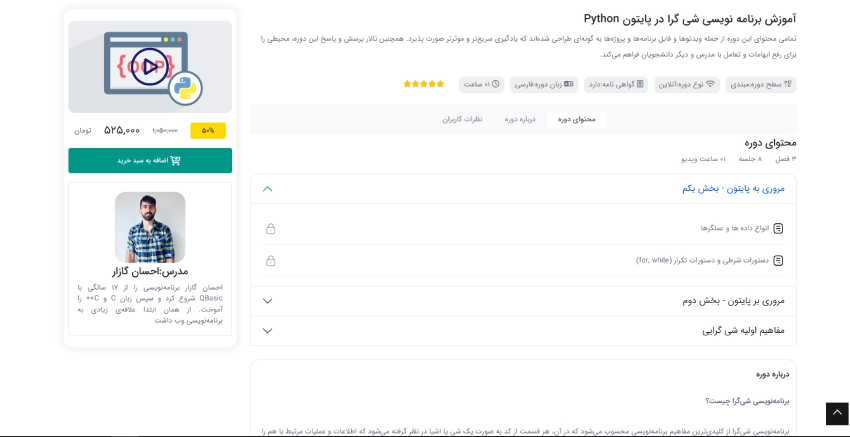The height and width of the screenshot is (437, 850).
Task: Click the five-star course rating
Action: (424, 84)
